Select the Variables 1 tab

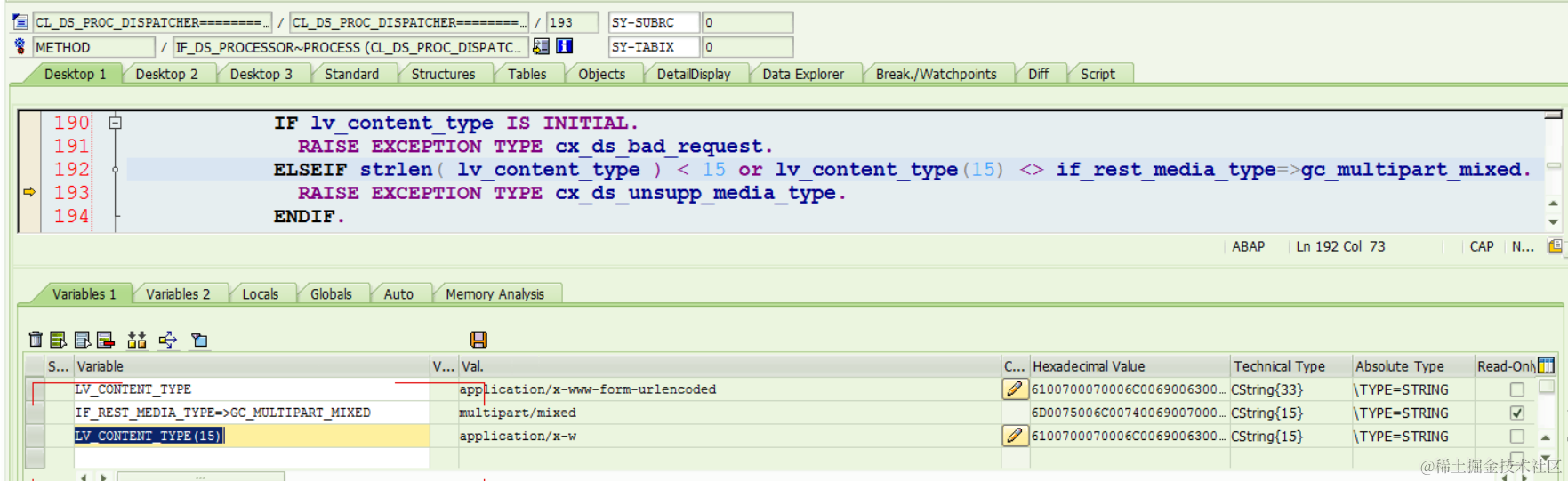click(x=84, y=293)
